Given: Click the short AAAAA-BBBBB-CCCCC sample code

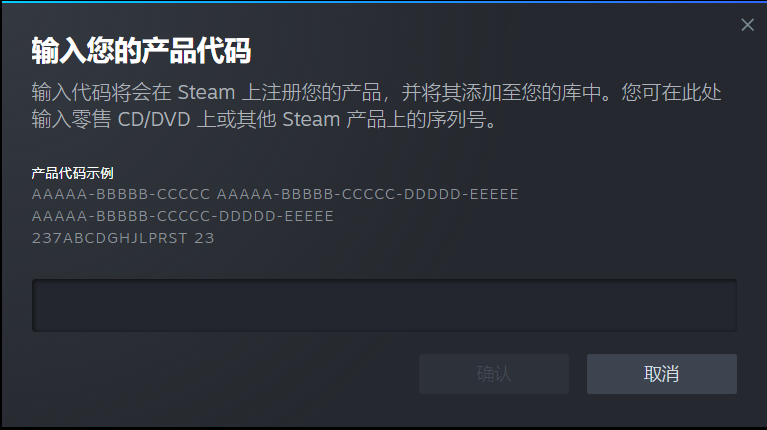Looking at the screenshot, I should click(121, 194).
